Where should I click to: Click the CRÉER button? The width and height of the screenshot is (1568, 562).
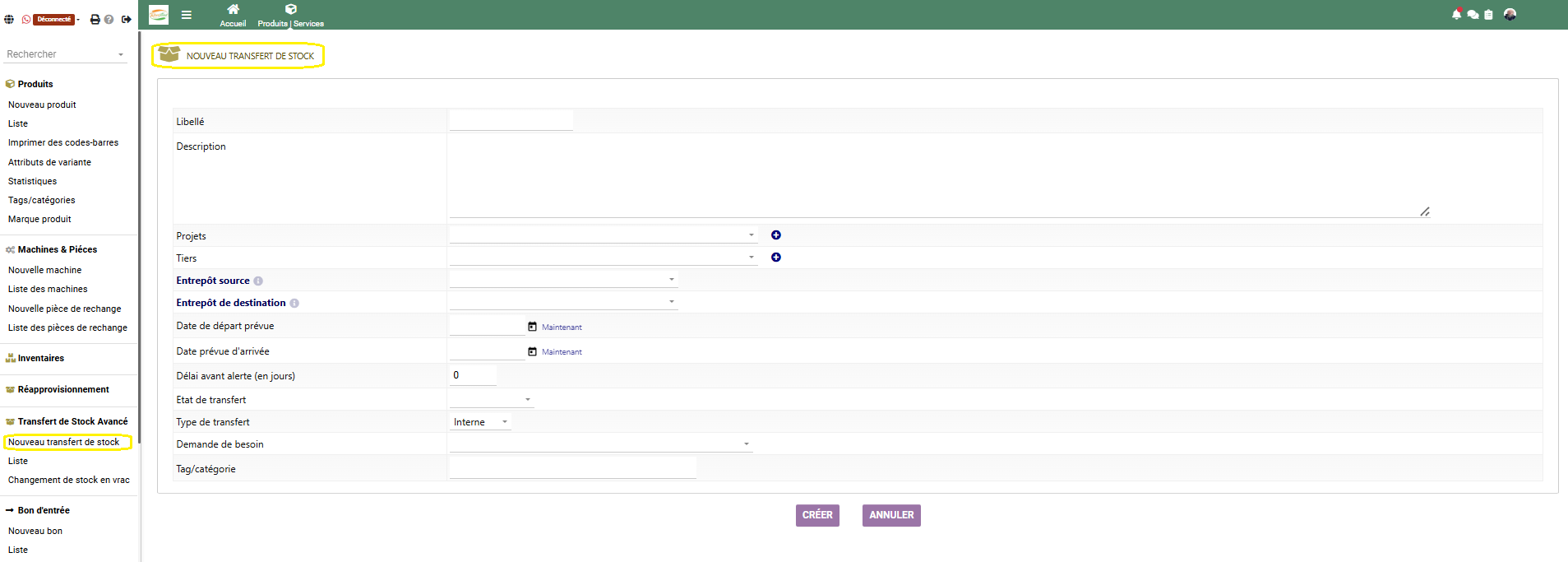point(817,515)
